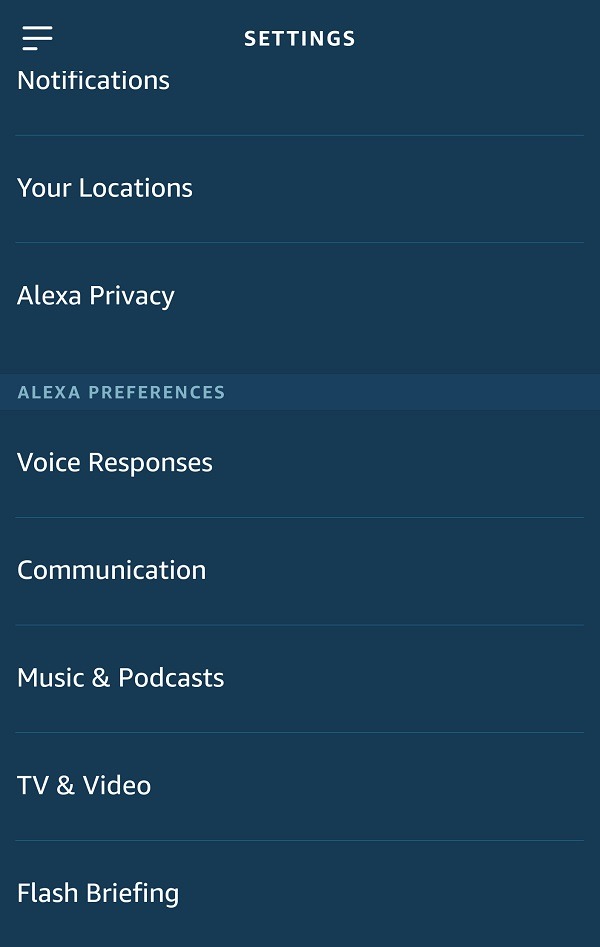Open Notifications settings

(93, 80)
